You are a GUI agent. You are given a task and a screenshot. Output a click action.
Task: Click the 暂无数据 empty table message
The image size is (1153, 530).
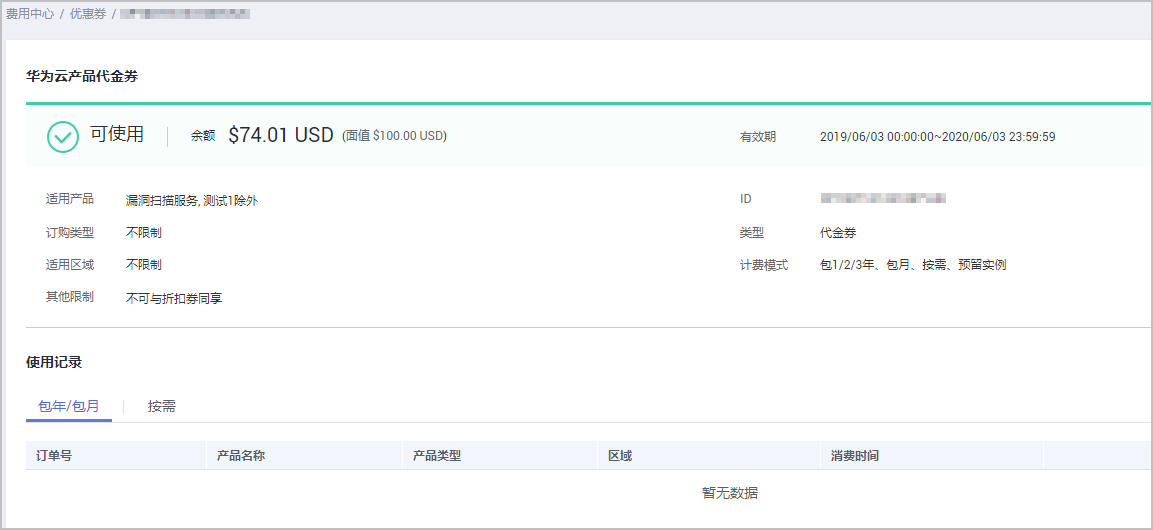pyautogui.click(x=729, y=493)
